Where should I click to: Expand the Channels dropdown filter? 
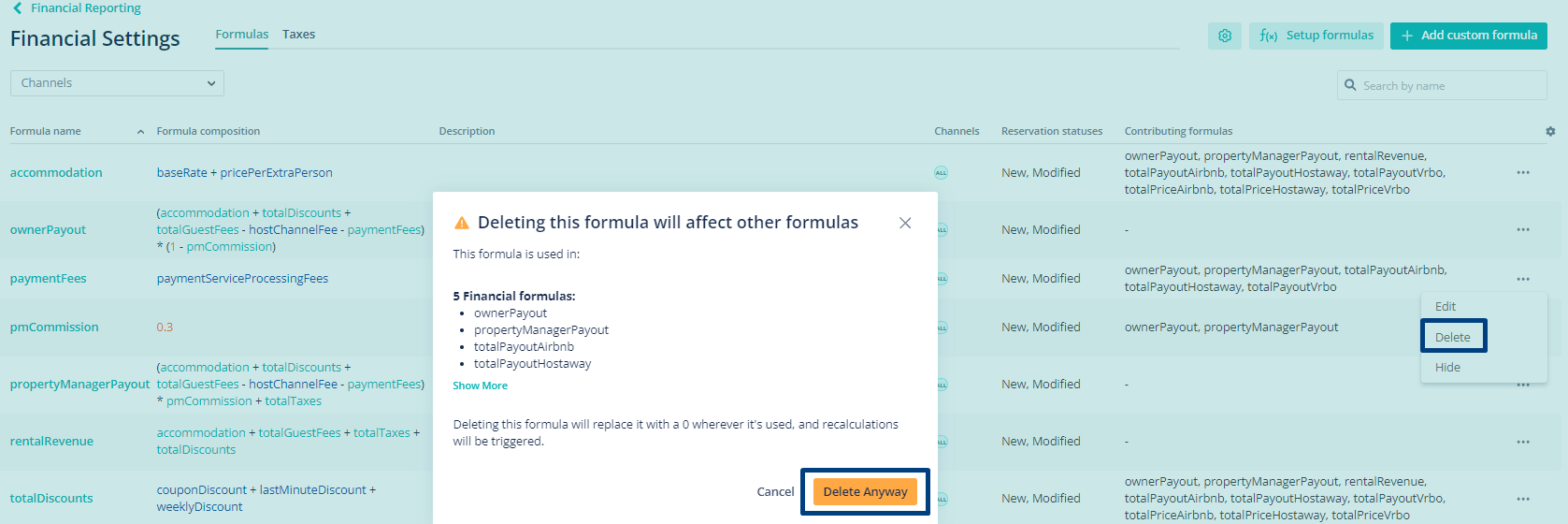[117, 83]
